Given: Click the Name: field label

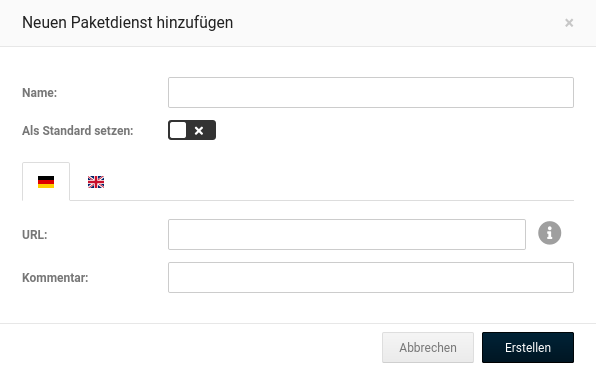Looking at the screenshot, I should [x=40, y=92].
